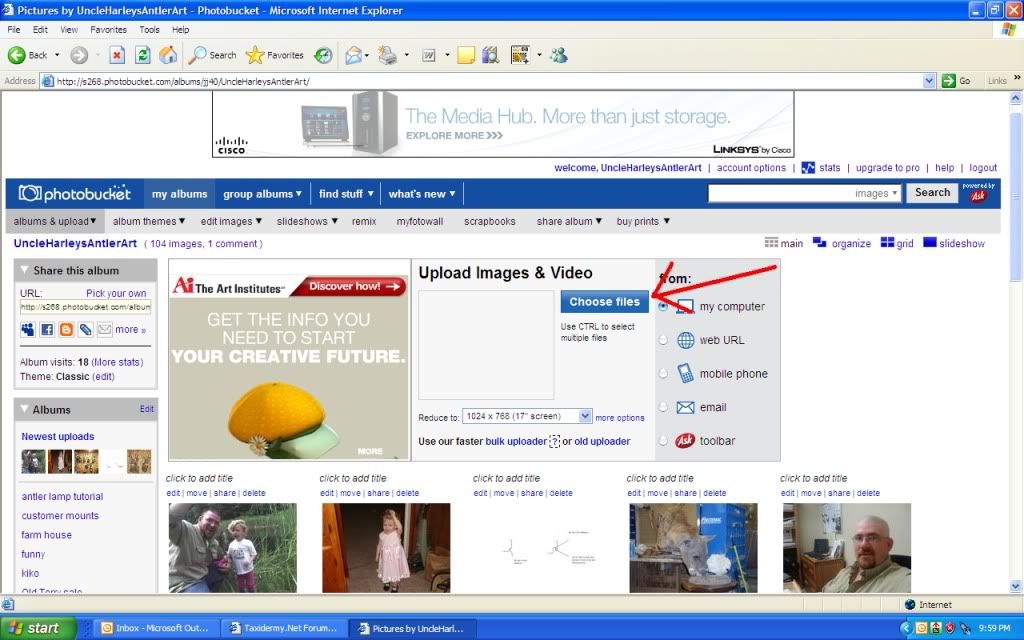The image size is (1024, 640).
Task: Open the Reduce to size dropdown
Action: [584, 416]
